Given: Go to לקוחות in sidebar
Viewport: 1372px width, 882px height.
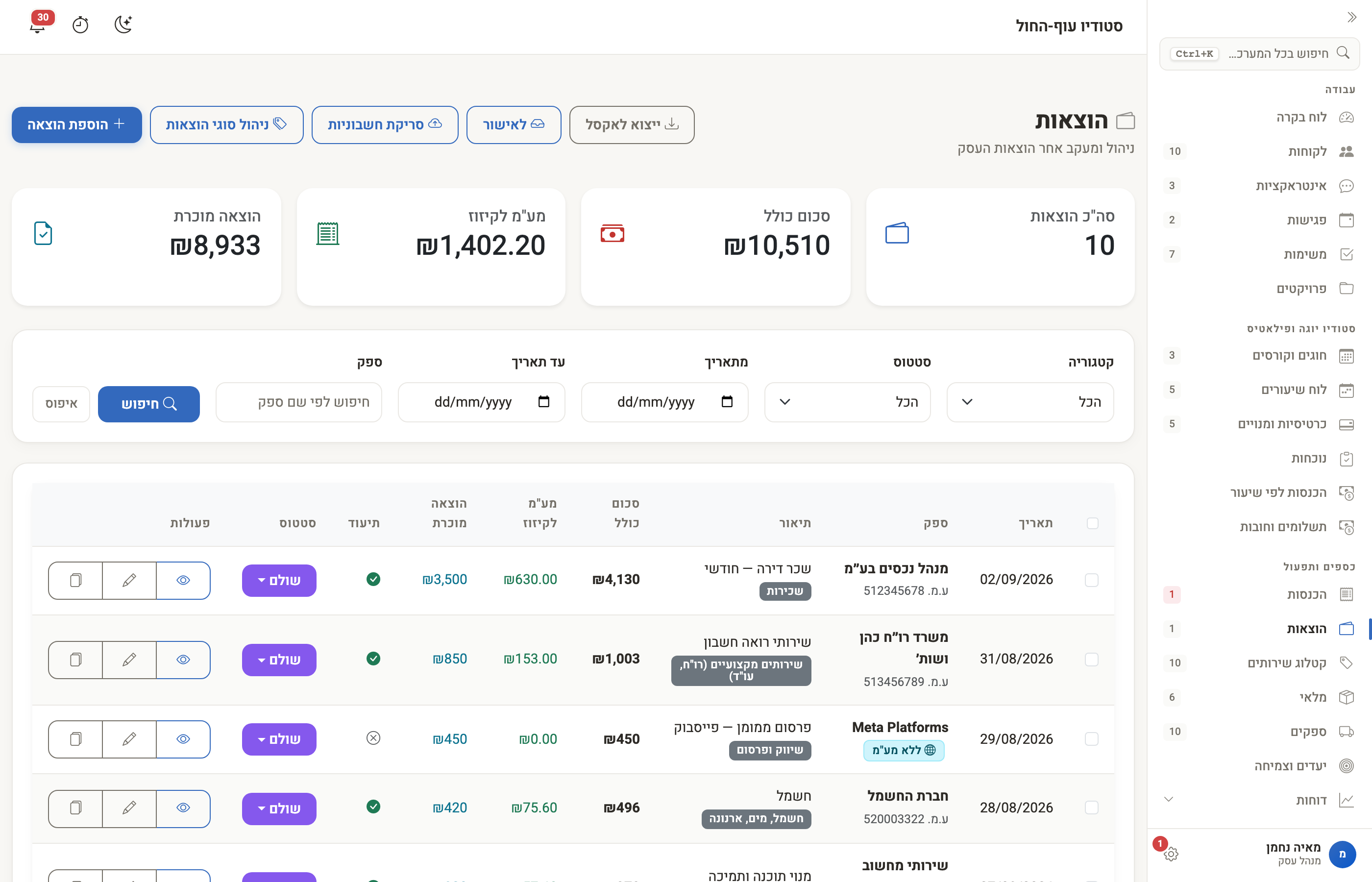Looking at the screenshot, I should (x=1259, y=151).
